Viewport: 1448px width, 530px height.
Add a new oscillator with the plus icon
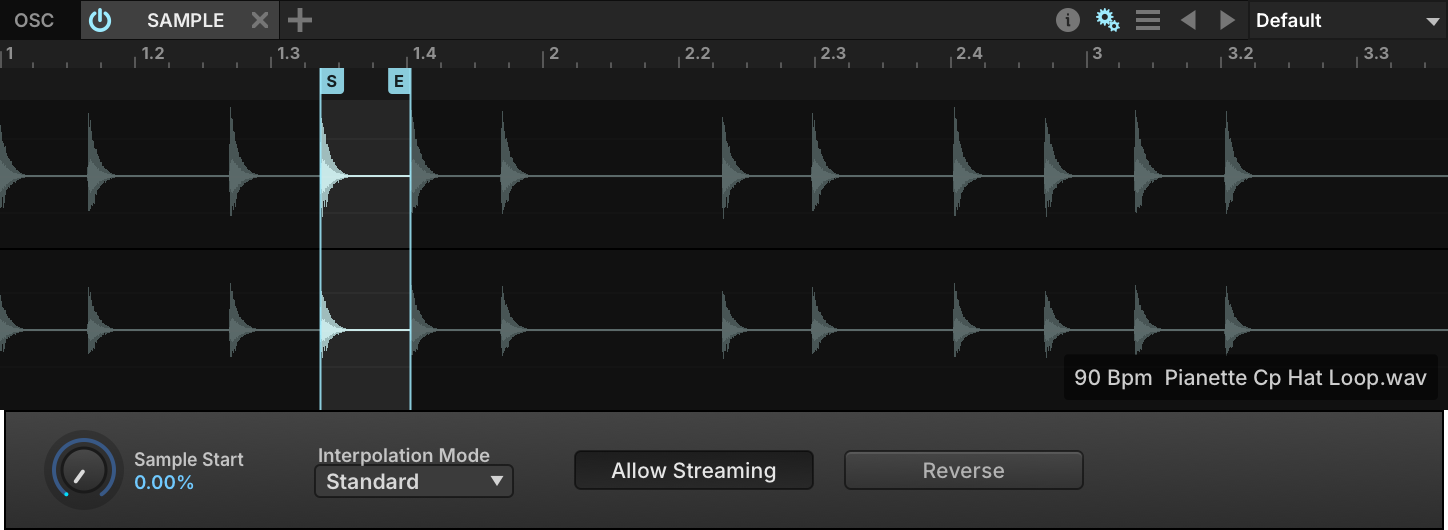(x=299, y=20)
